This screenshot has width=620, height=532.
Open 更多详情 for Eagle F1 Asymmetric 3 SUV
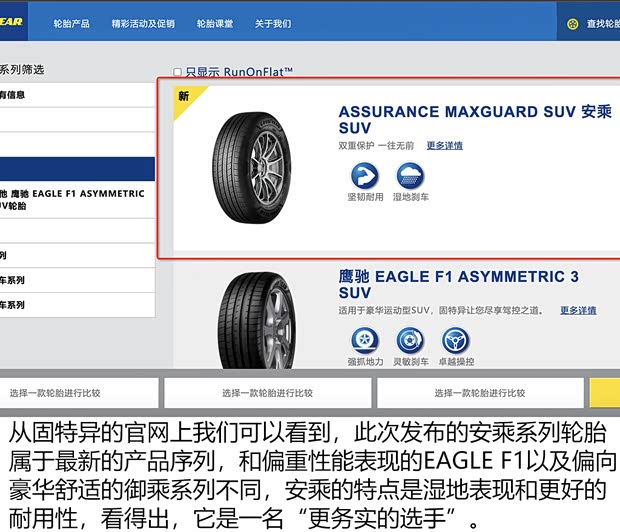[x=578, y=310]
